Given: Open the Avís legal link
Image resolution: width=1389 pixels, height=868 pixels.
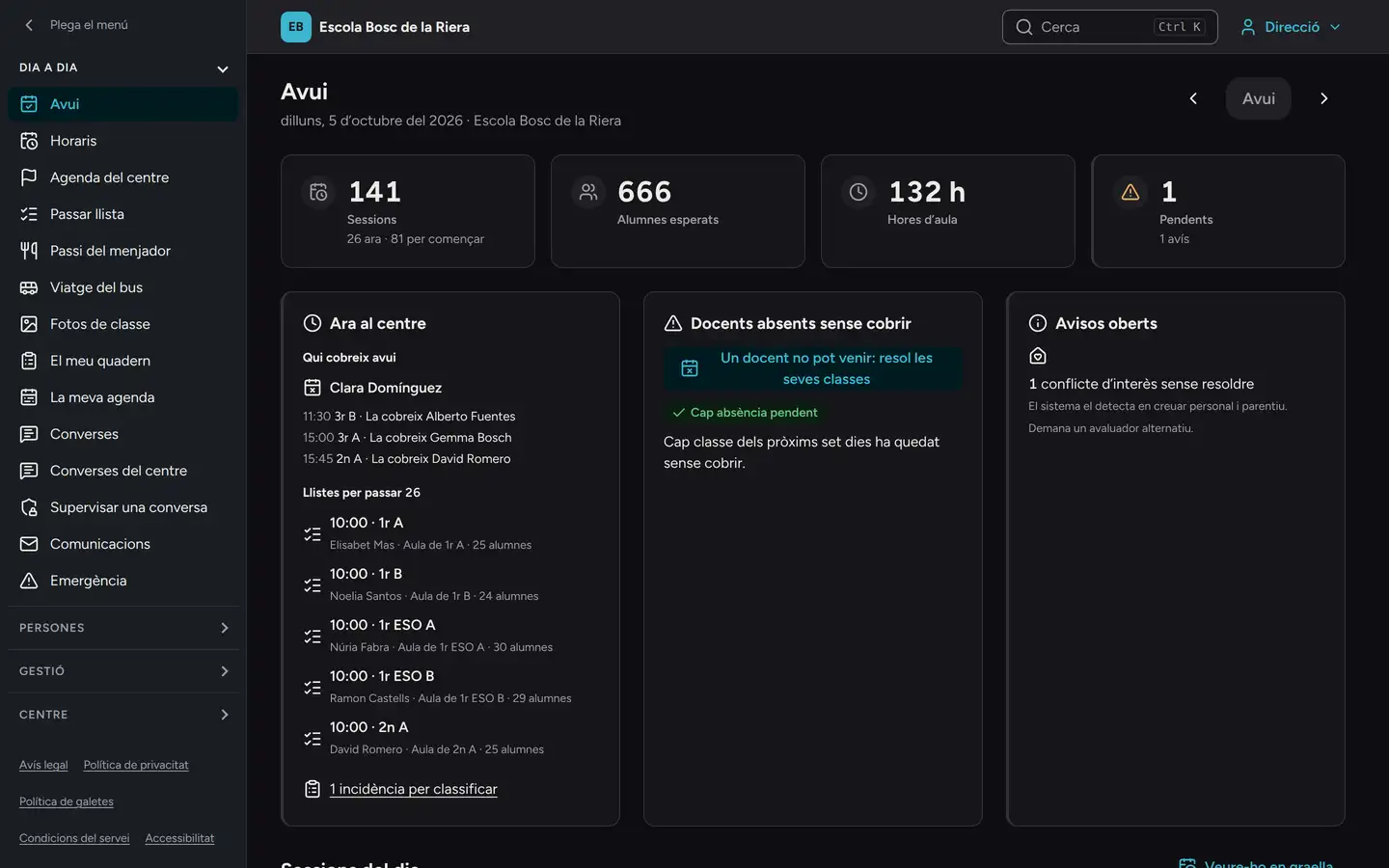Looking at the screenshot, I should click(43, 765).
